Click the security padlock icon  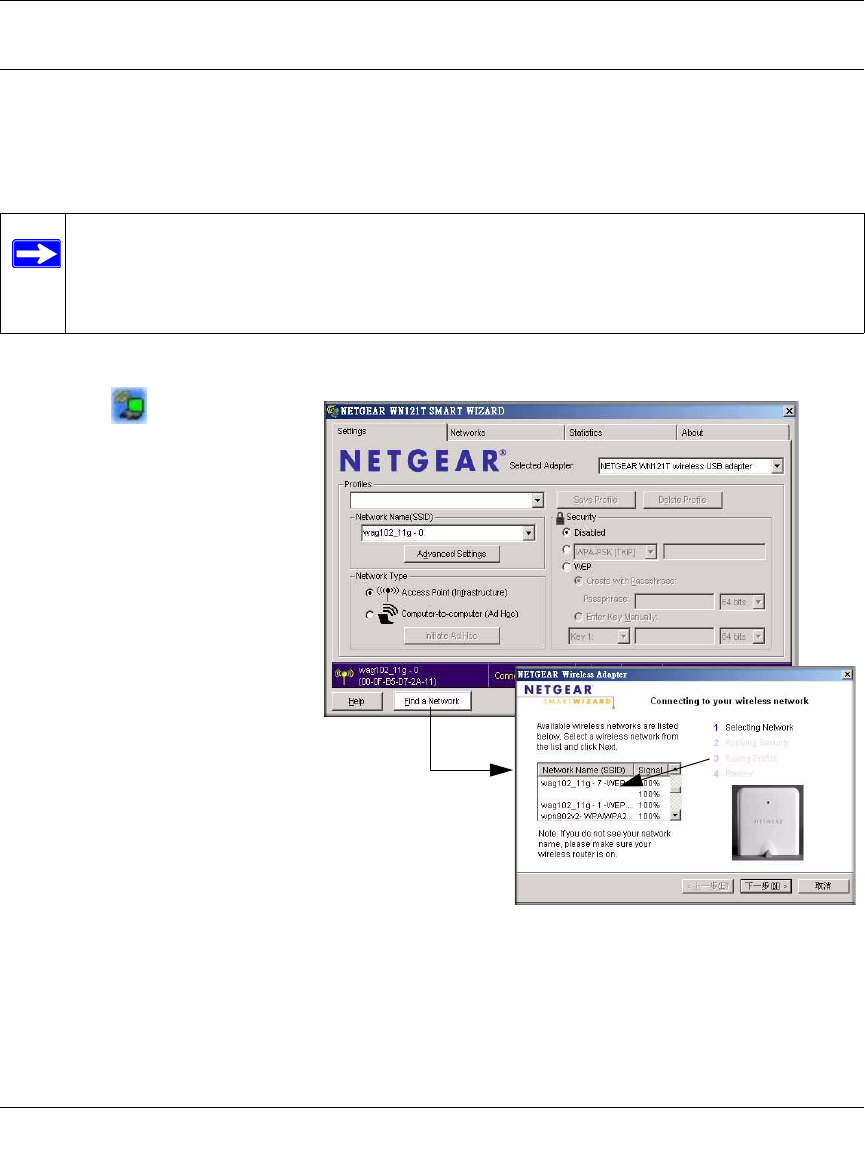coord(560,517)
